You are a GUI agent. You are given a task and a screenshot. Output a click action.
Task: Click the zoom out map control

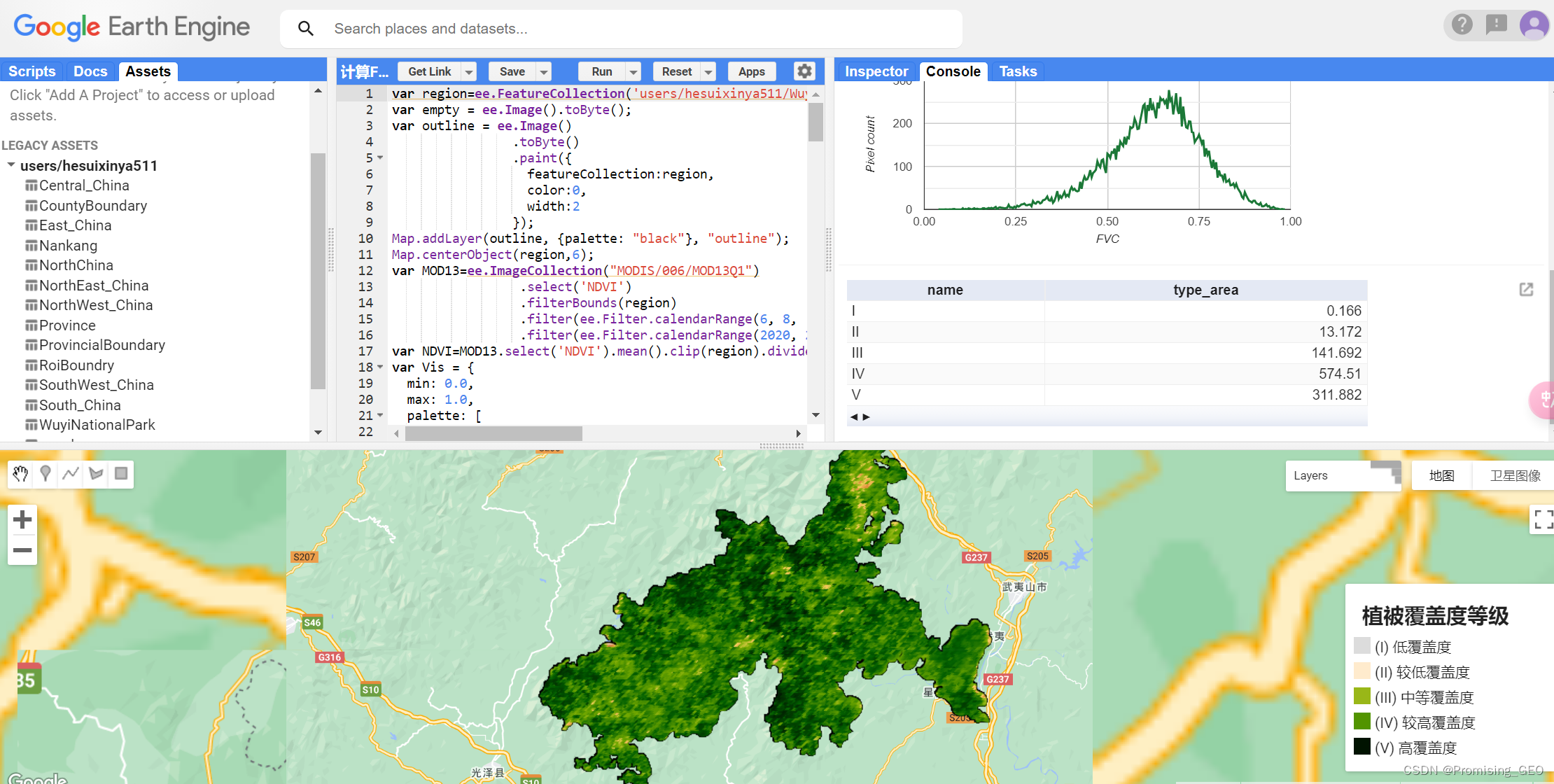(x=21, y=545)
